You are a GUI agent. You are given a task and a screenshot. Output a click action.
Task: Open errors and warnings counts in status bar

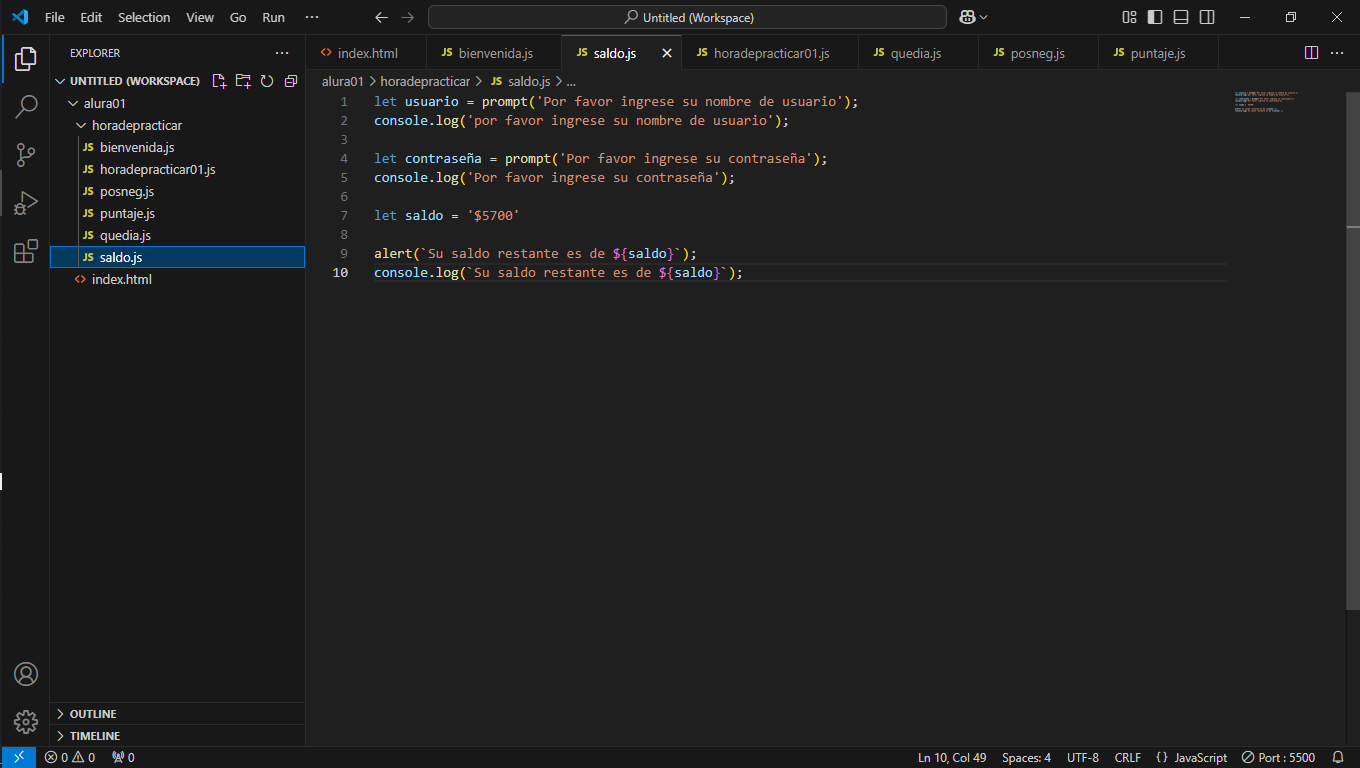click(x=70, y=757)
